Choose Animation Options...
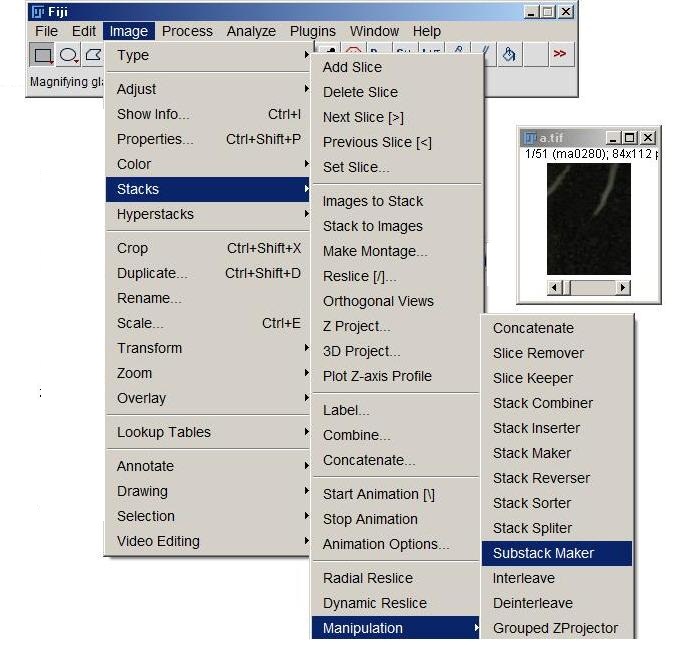The height and width of the screenshot is (657, 690). point(396,544)
